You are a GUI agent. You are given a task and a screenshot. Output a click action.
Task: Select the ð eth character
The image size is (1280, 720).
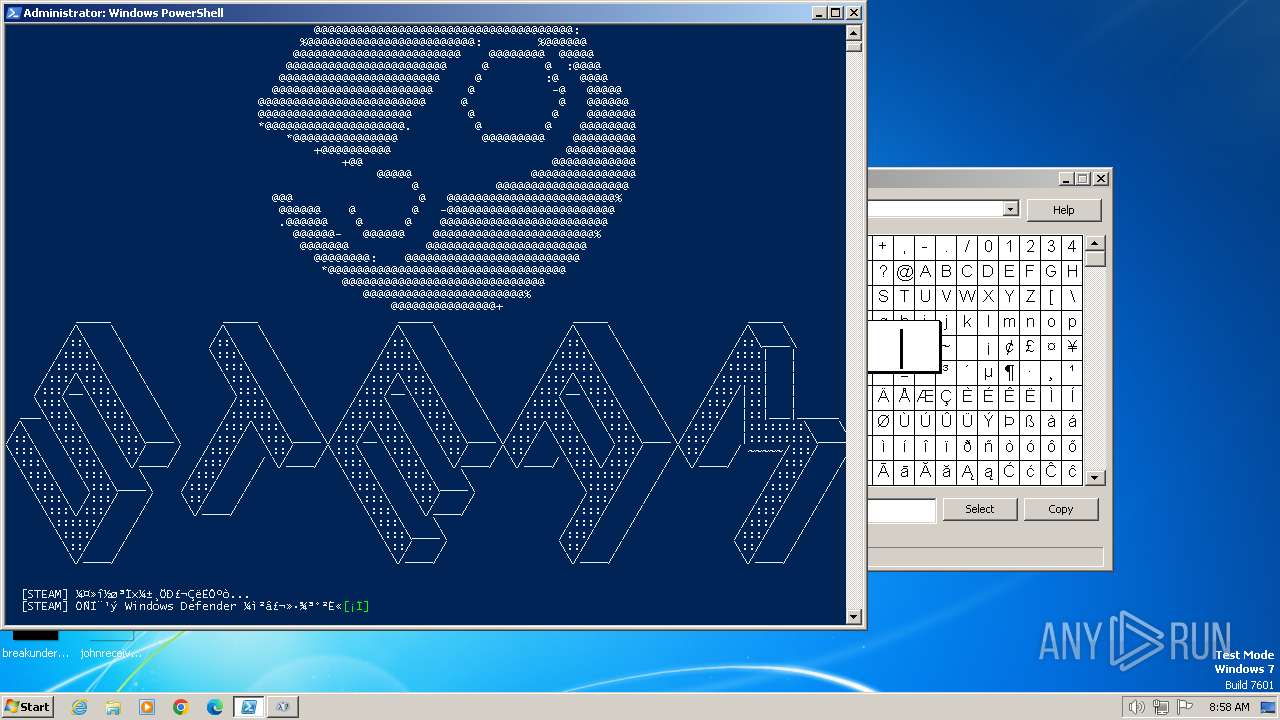(x=967, y=447)
